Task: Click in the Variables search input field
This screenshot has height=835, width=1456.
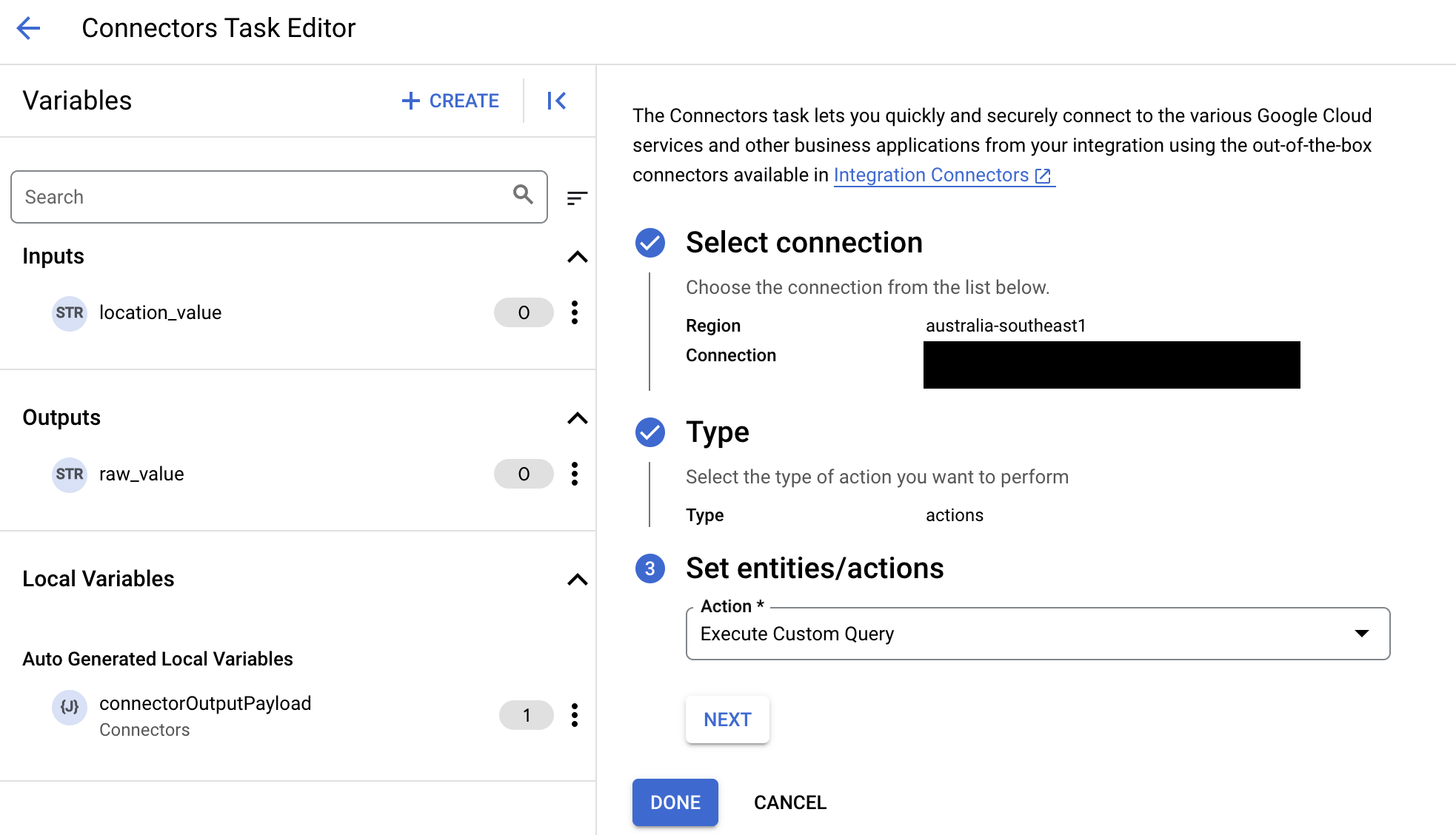Action: coord(279,197)
